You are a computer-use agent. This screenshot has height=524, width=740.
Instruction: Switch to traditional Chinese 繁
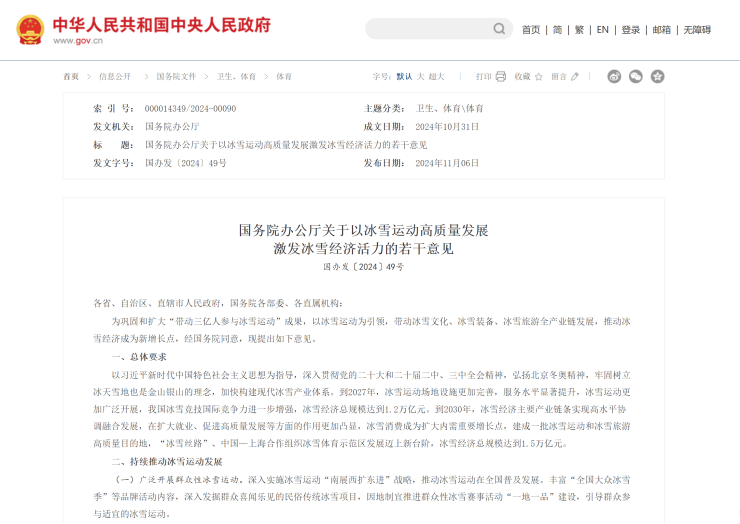tap(579, 30)
